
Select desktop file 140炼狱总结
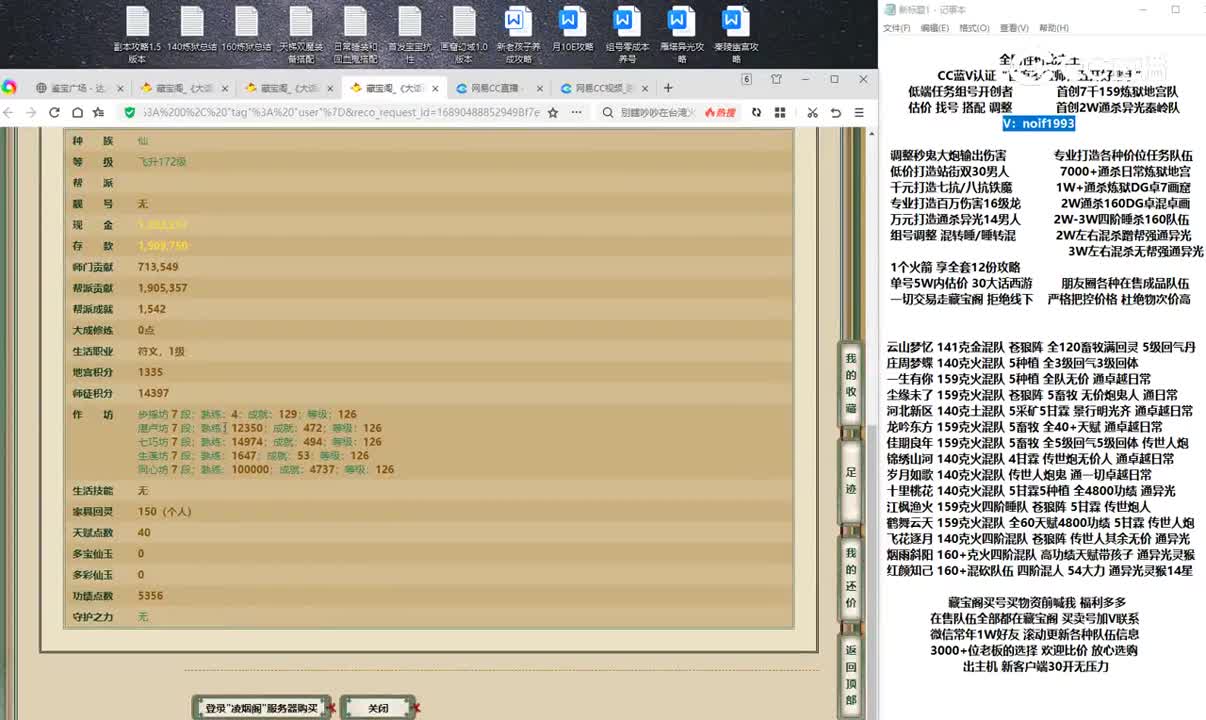point(192,30)
